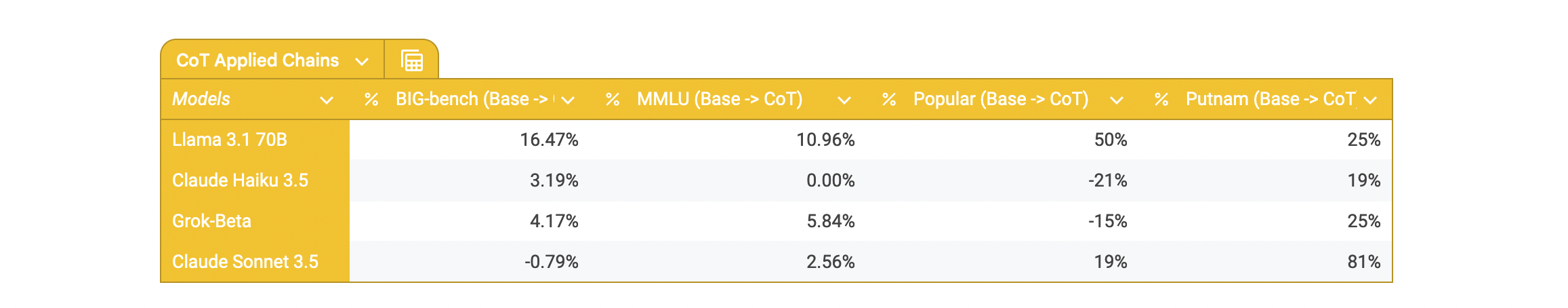Select the Claude Haiku 3.5 row label
The width and height of the screenshot is (1568, 308).
(240, 180)
